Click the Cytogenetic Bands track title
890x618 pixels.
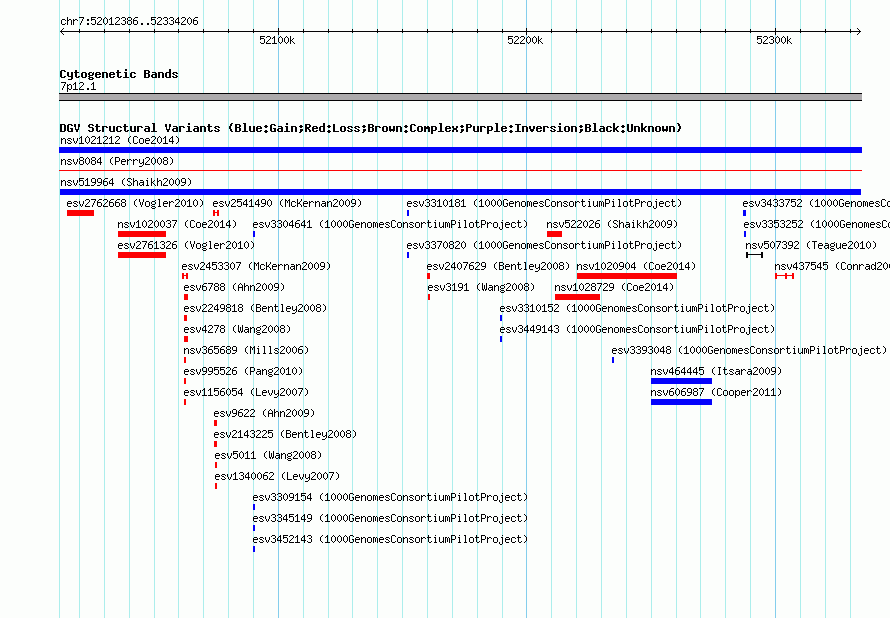tap(119, 74)
